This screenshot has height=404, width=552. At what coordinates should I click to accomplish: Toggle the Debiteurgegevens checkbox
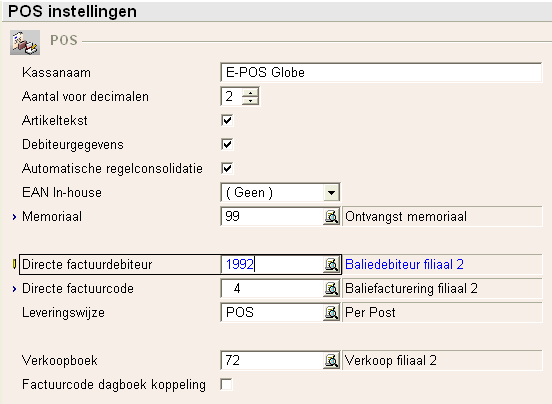coord(227,144)
